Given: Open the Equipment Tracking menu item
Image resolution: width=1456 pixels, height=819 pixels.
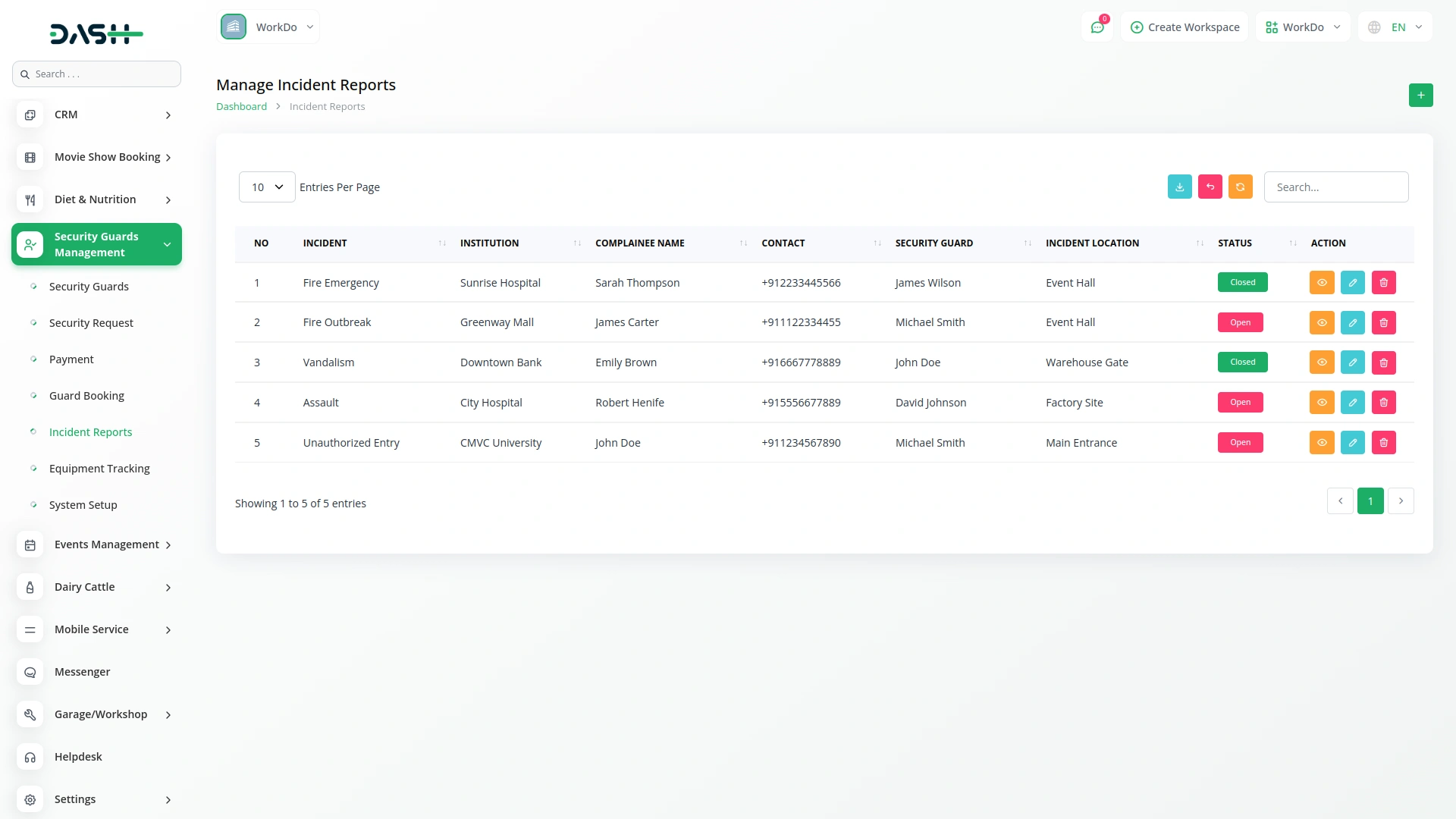Looking at the screenshot, I should [x=99, y=469].
